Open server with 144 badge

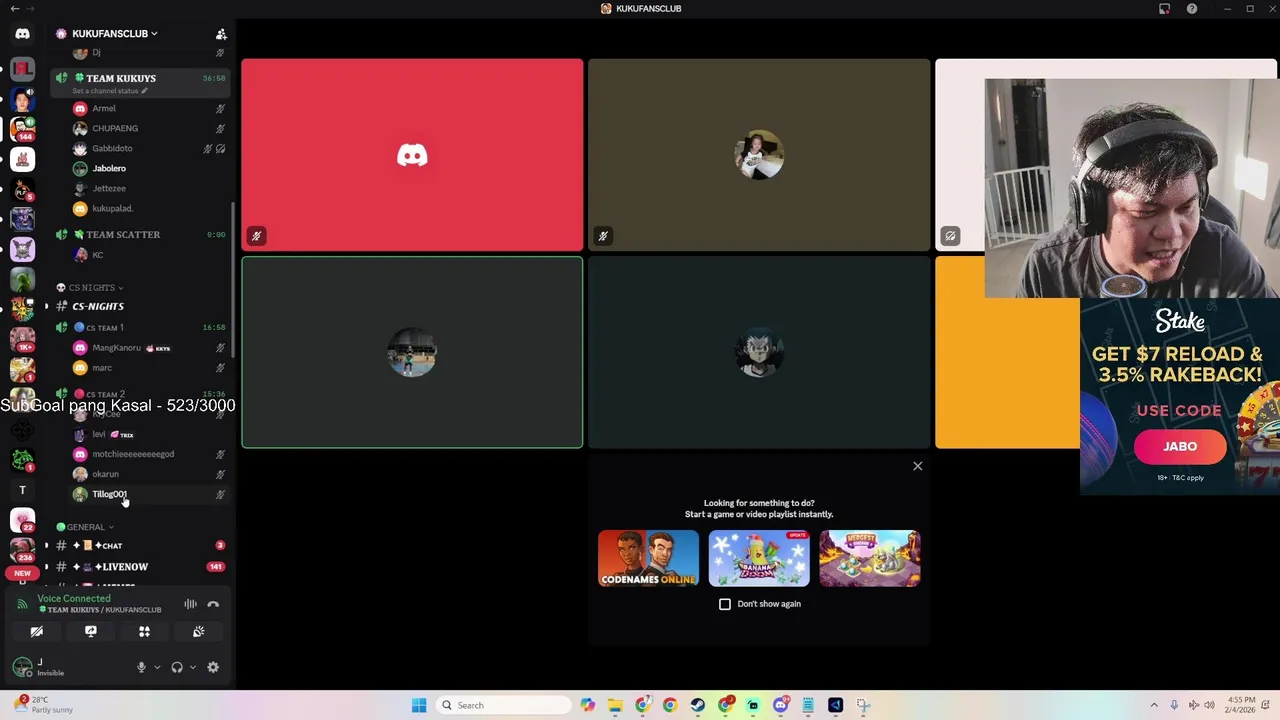tap(22, 129)
